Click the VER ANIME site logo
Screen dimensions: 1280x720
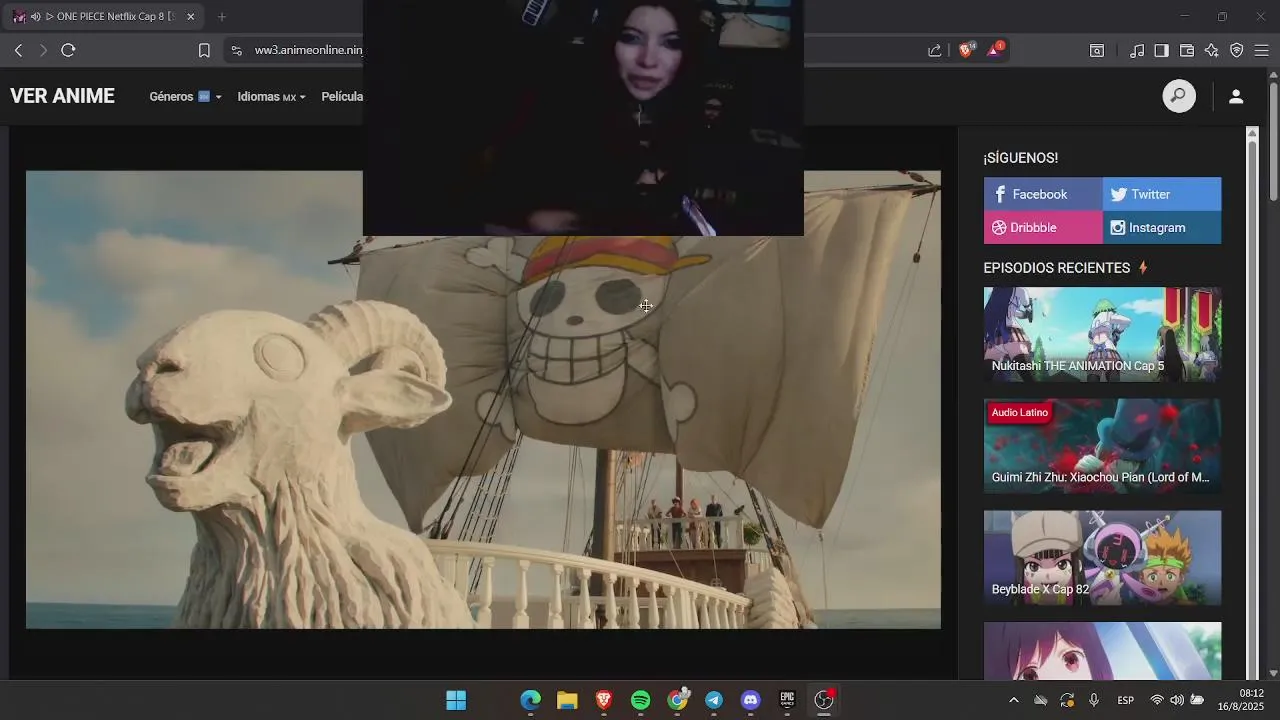[x=62, y=96]
